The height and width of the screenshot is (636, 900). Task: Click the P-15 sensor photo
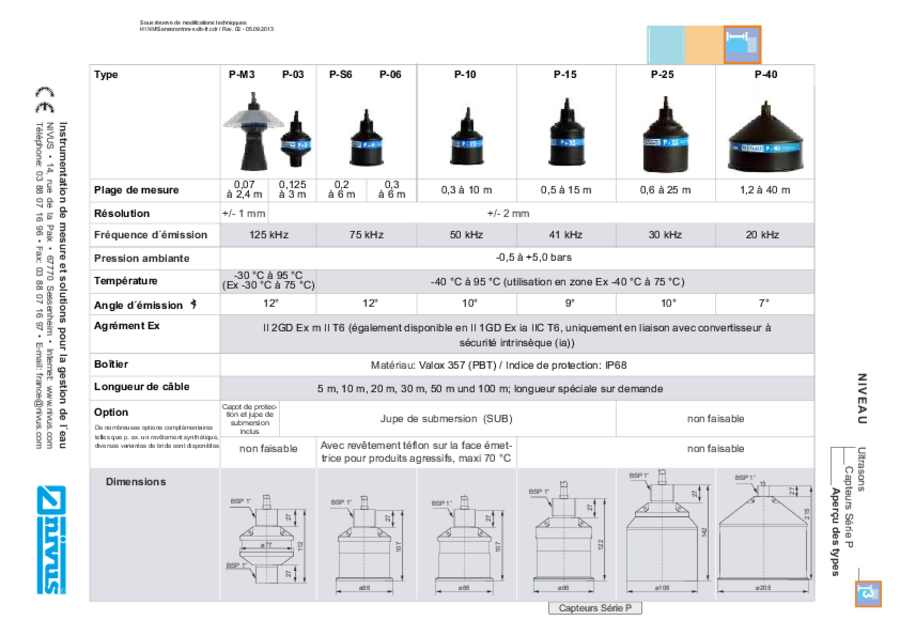click(566, 132)
